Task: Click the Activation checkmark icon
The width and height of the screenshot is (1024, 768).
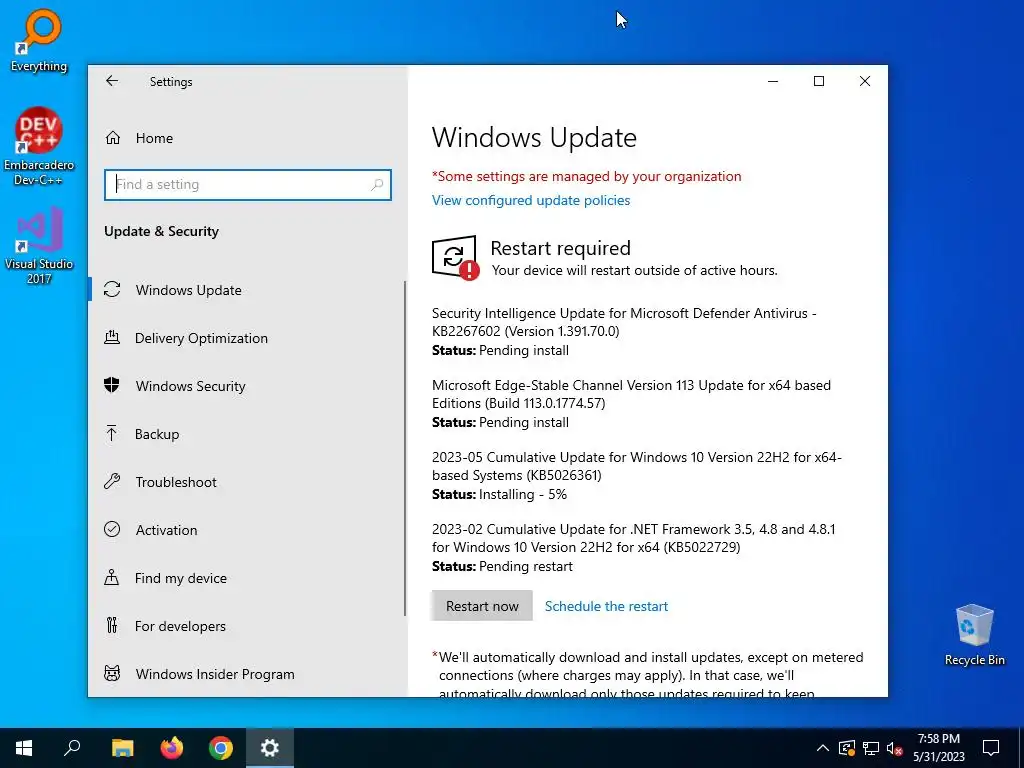Action: 112,530
